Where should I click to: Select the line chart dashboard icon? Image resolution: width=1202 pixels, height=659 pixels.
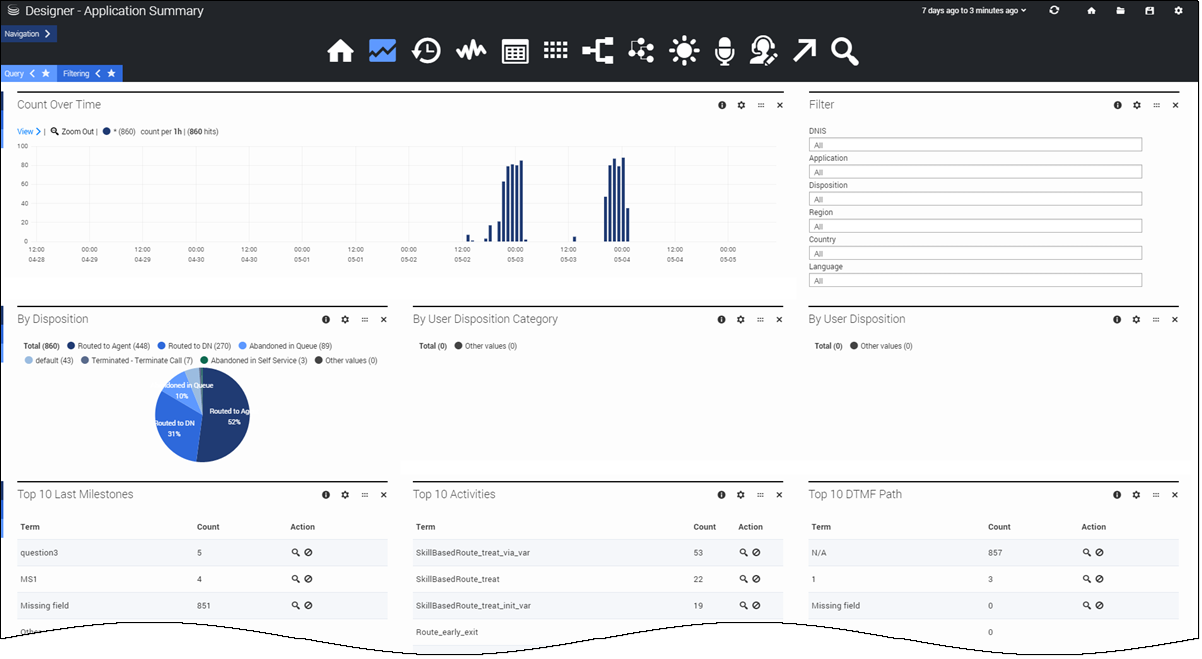pyautogui.click(x=383, y=51)
